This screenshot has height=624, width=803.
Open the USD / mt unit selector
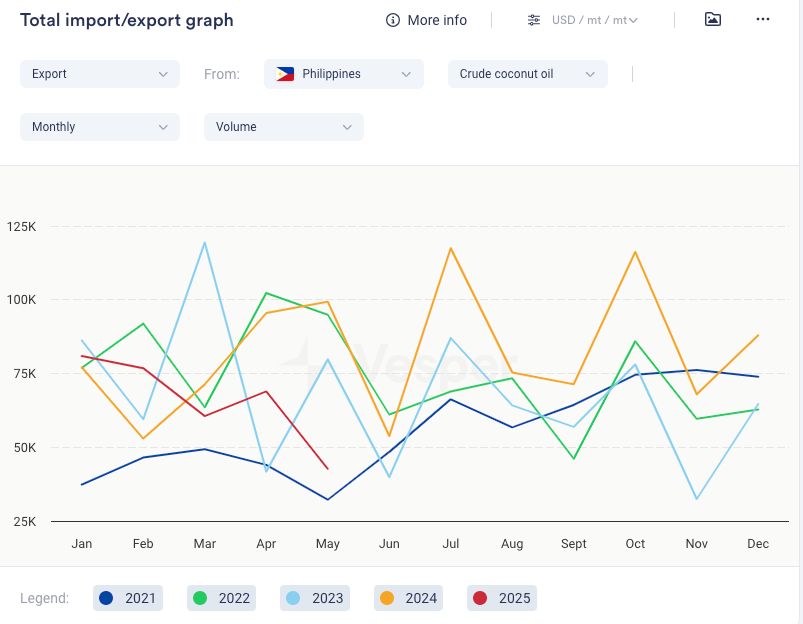coord(595,20)
